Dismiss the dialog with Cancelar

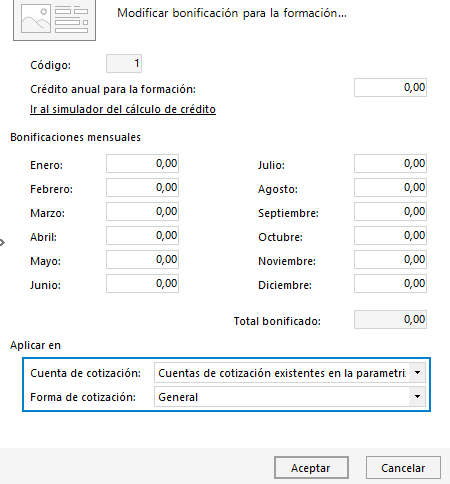click(x=403, y=468)
